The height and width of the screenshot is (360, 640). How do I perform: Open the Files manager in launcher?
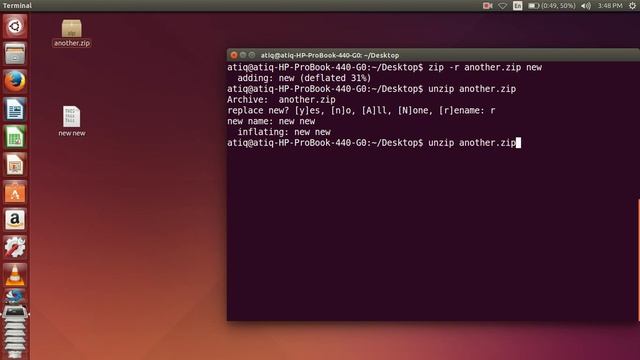click(x=15, y=54)
